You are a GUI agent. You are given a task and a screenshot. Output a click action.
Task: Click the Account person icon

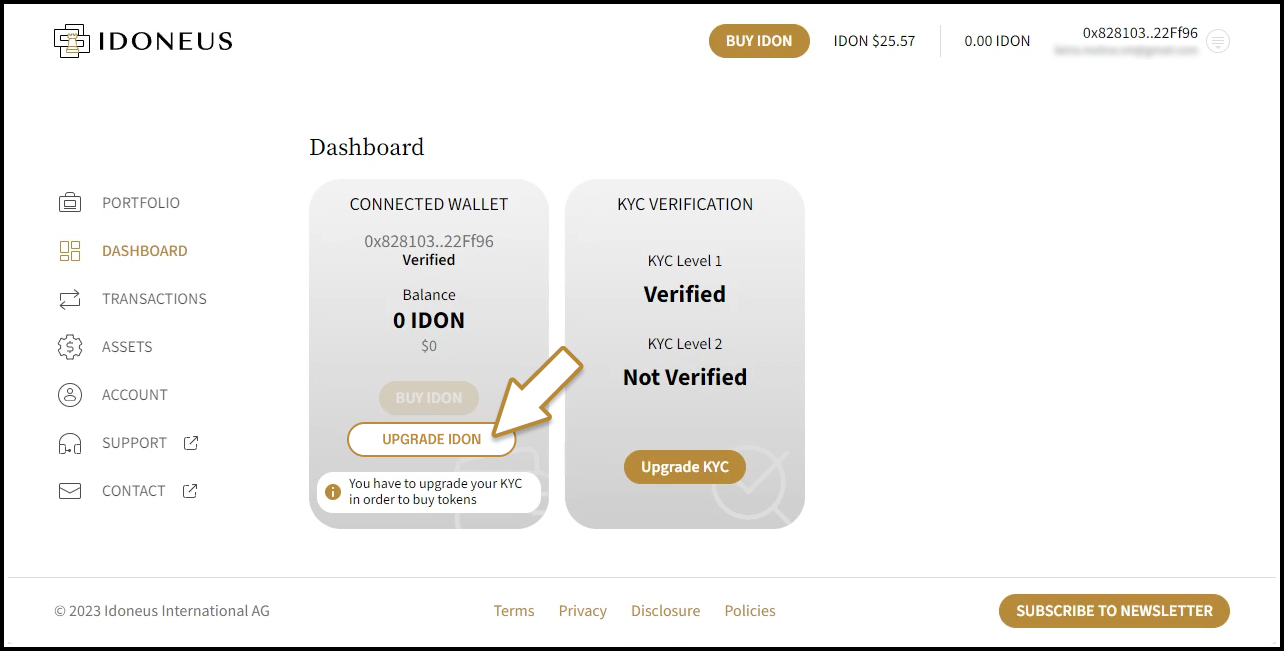(x=69, y=395)
